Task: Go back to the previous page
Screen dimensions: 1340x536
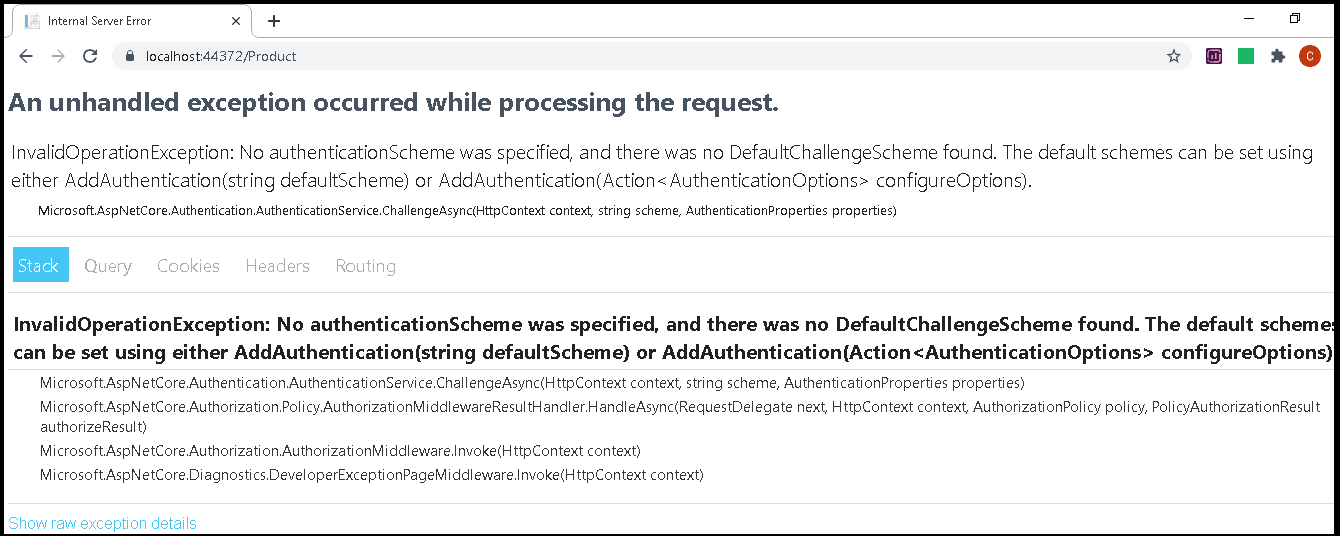Action: (26, 57)
